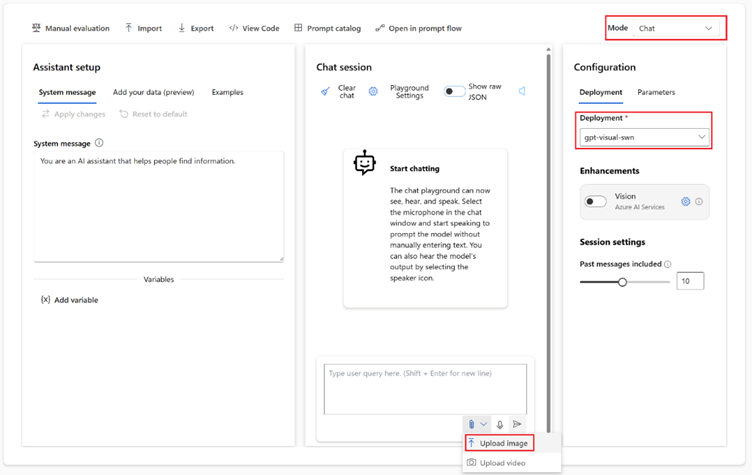The width and height of the screenshot is (752, 475).
Task: Select Upload image from menu
Action: (x=499, y=443)
